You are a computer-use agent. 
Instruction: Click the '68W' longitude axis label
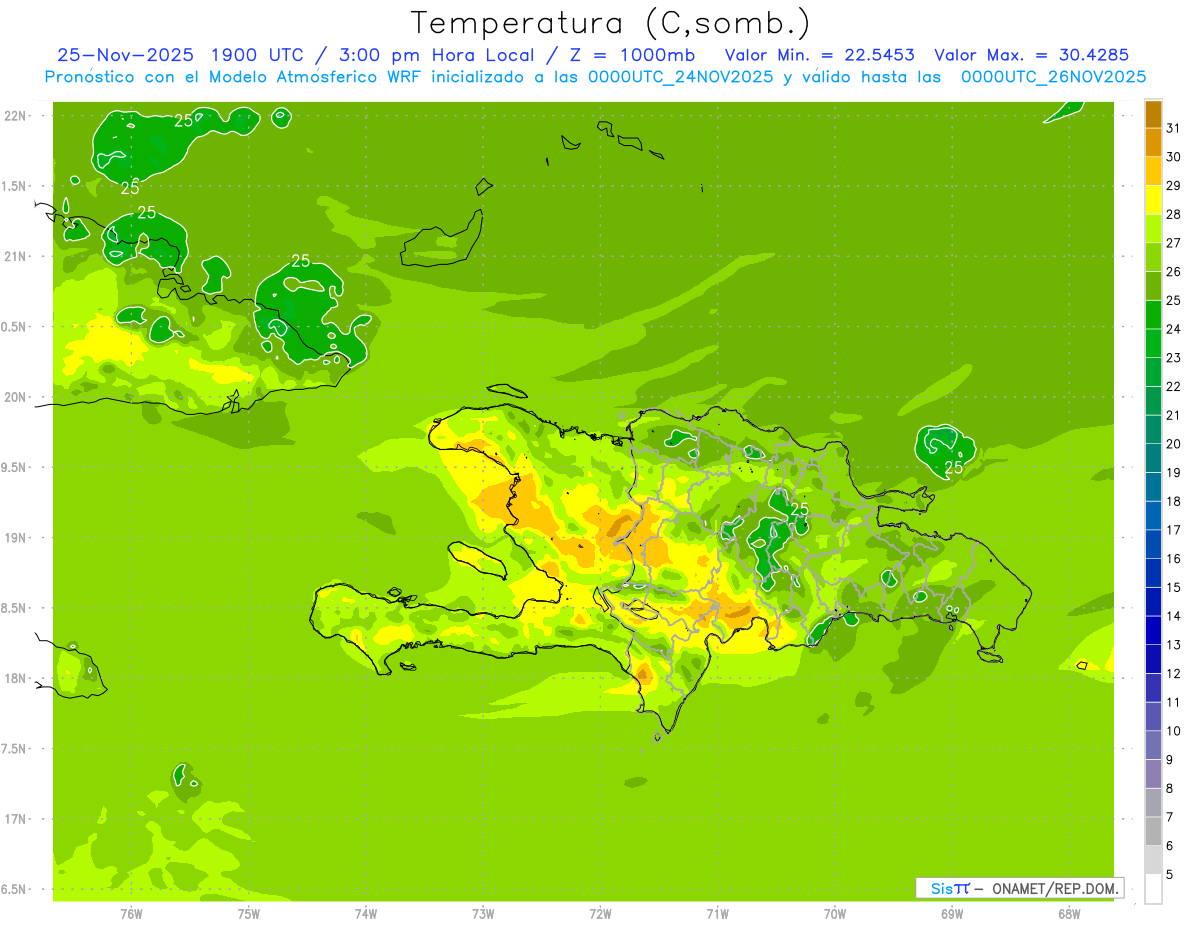click(1069, 913)
